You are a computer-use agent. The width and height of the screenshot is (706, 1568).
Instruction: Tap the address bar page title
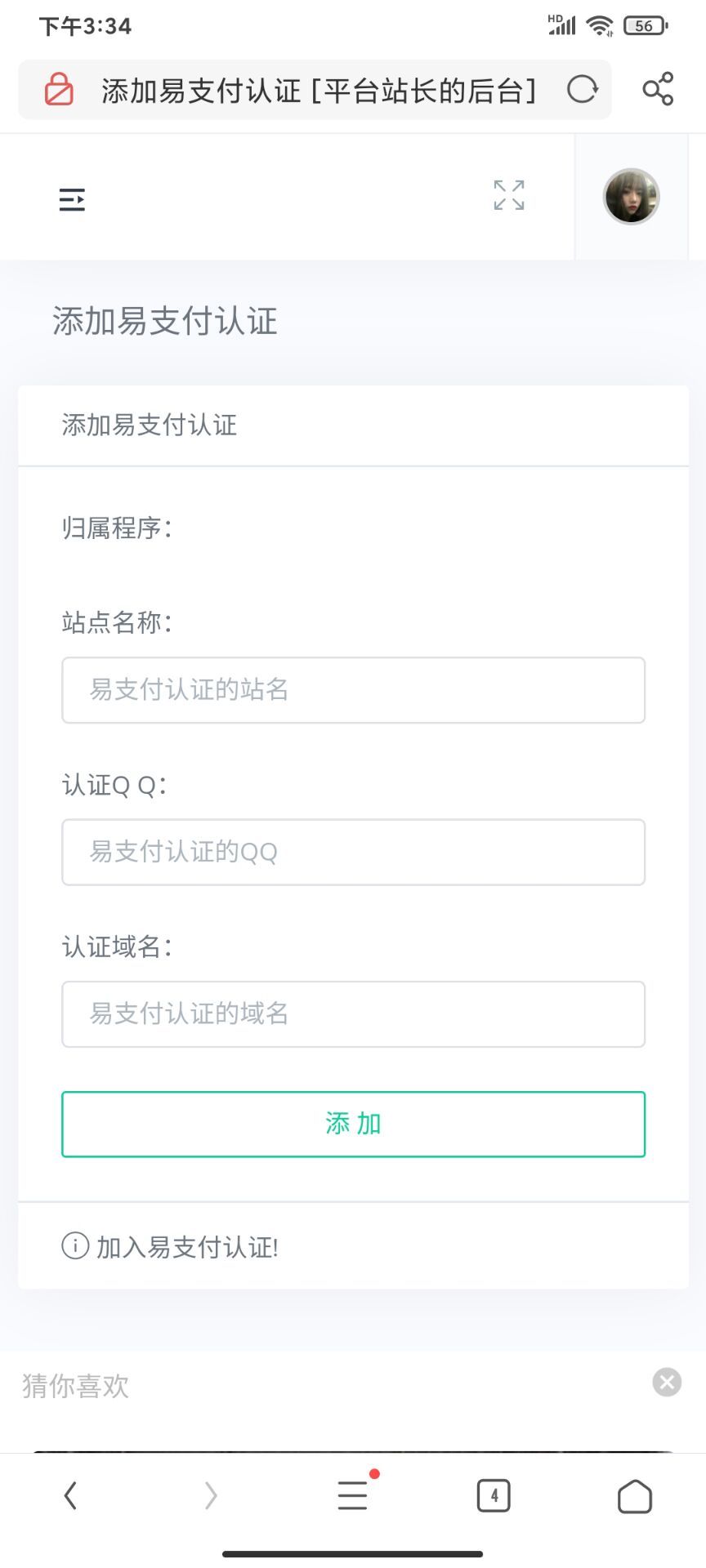pyautogui.click(x=319, y=90)
